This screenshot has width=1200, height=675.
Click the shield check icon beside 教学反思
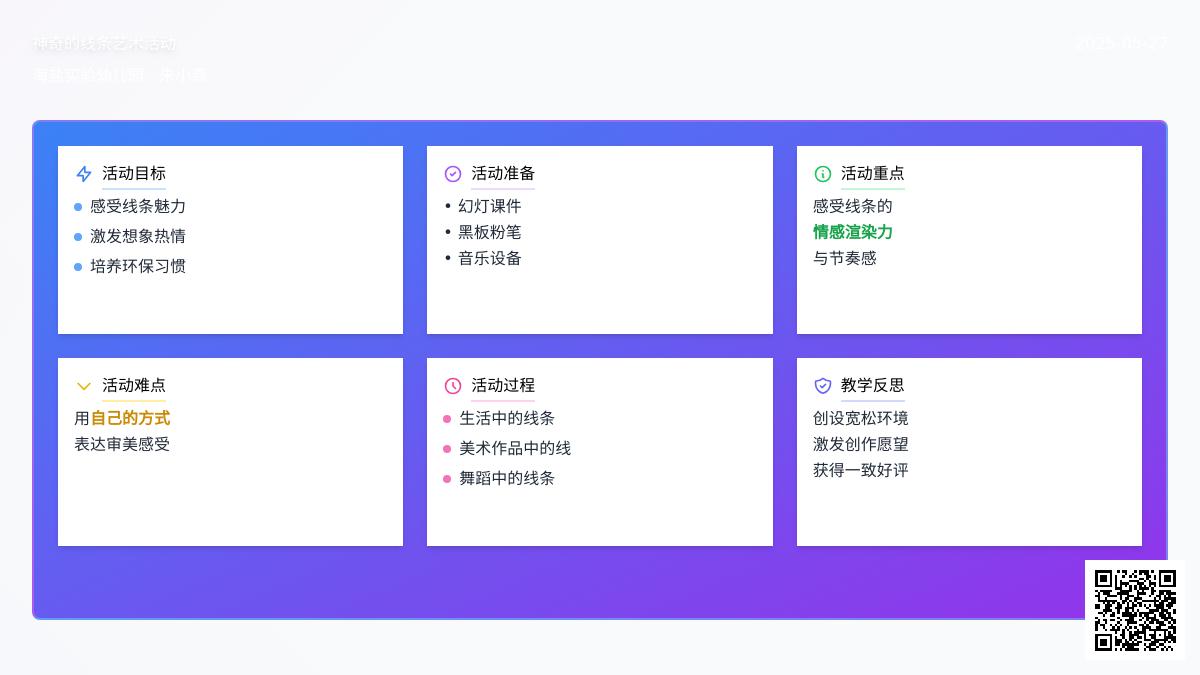pyautogui.click(x=823, y=386)
